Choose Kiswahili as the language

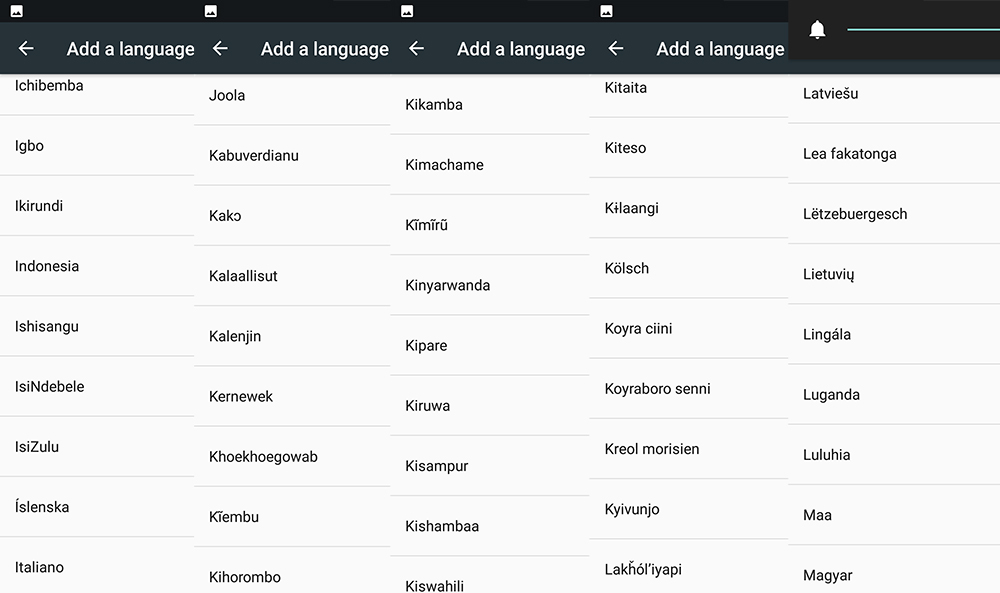pos(434,585)
